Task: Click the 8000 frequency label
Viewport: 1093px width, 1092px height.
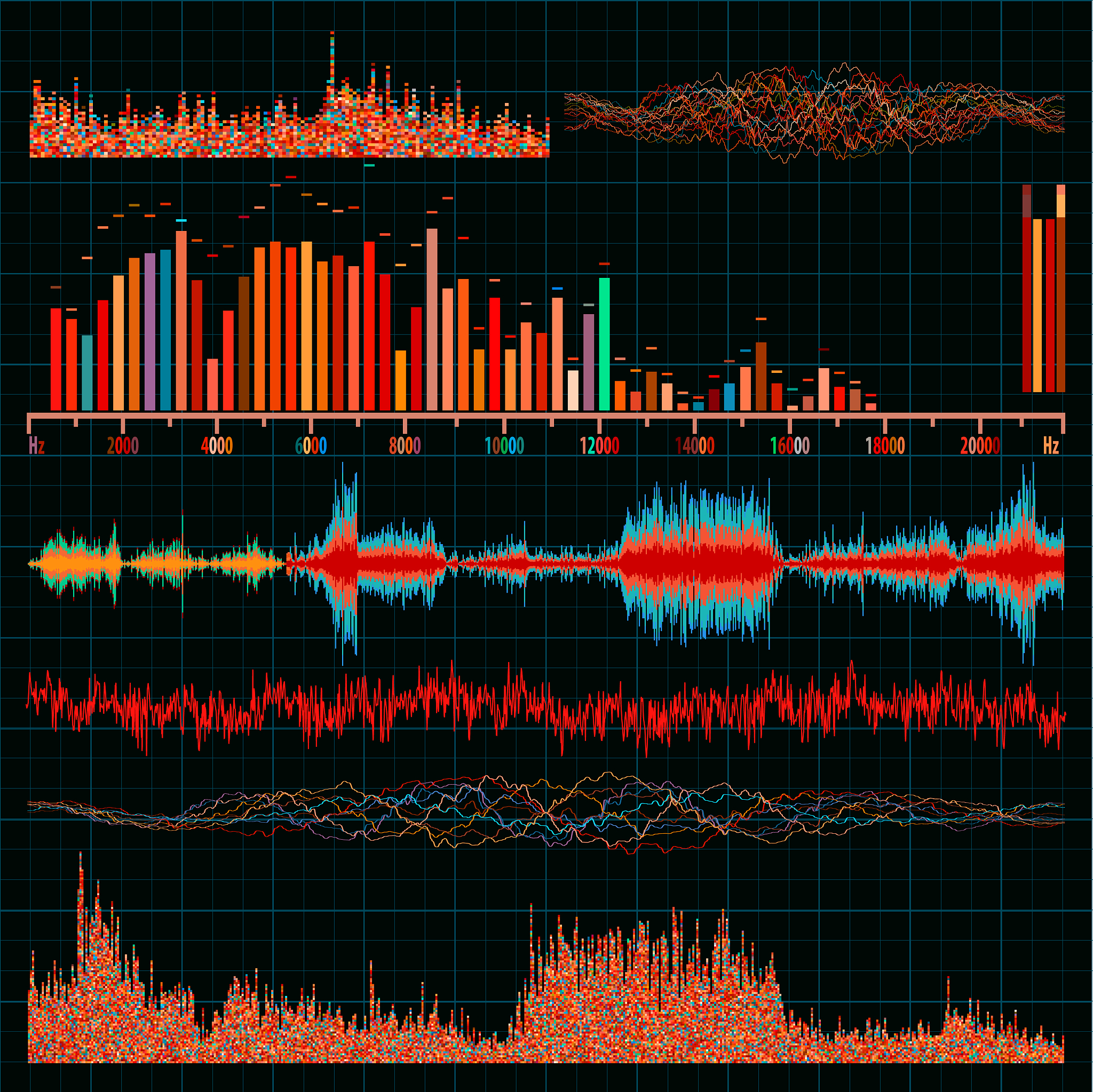Action: click(x=405, y=446)
